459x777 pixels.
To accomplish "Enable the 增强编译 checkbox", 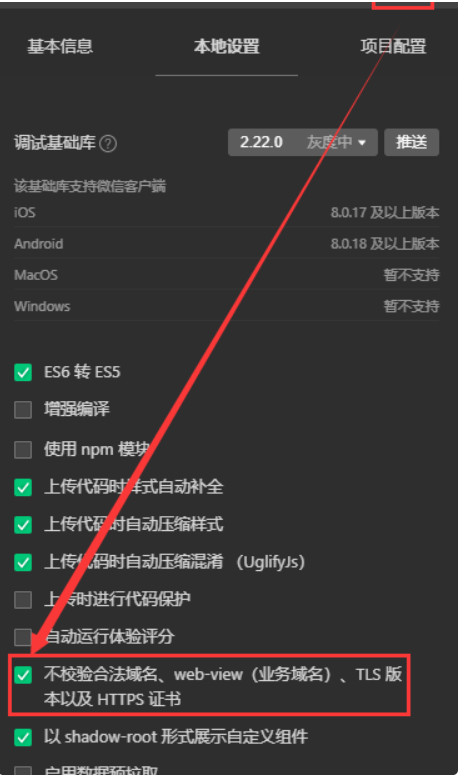I will pyautogui.click(x=23, y=410).
